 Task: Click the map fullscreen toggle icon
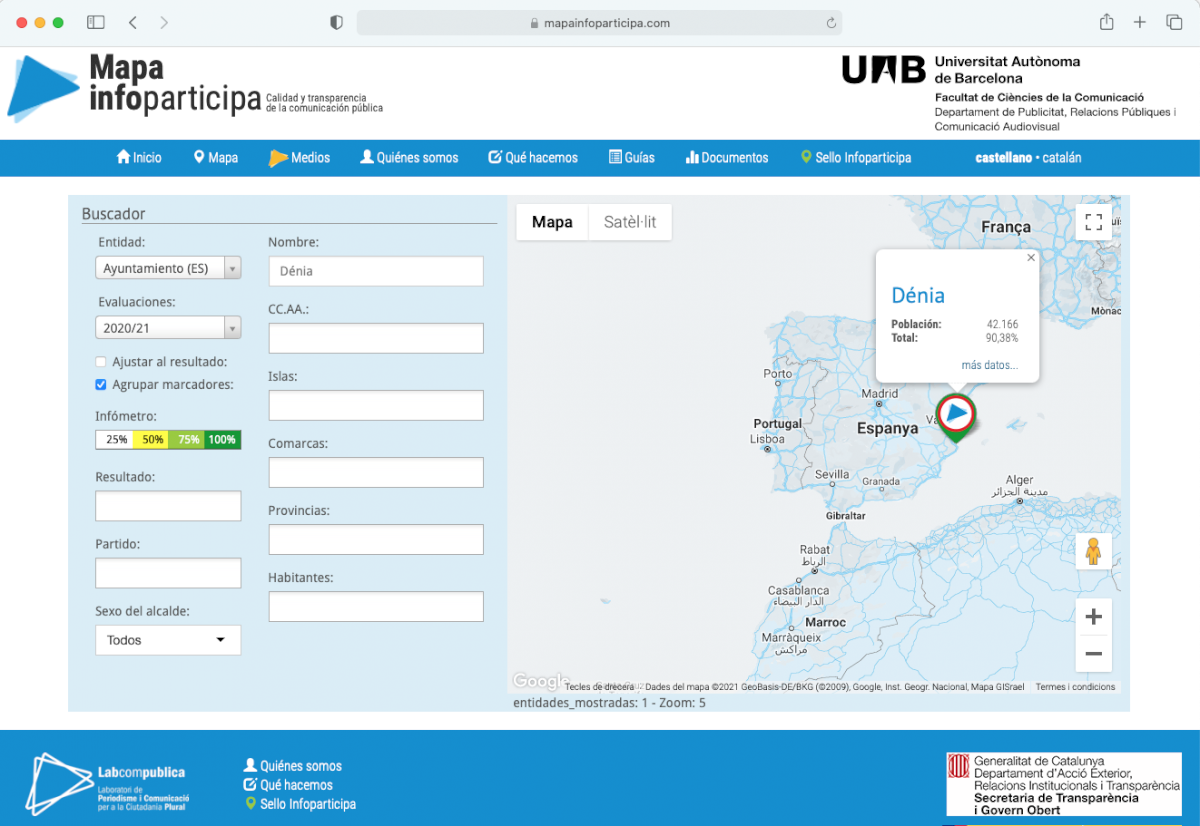(x=1093, y=222)
